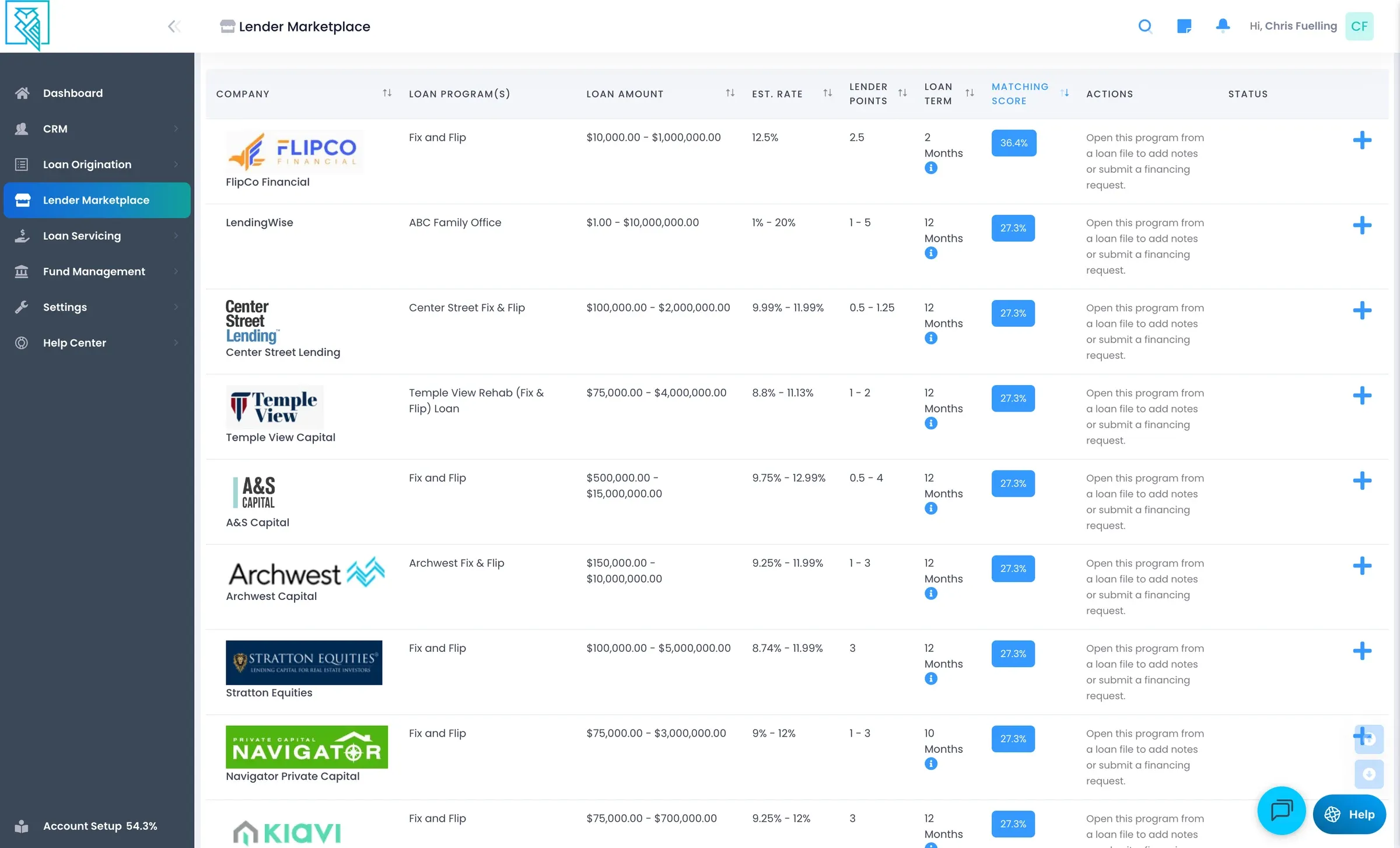The image size is (1400, 848).
Task: Click LendingWise 27.3% matching score badge
Action: (1013, 228)
